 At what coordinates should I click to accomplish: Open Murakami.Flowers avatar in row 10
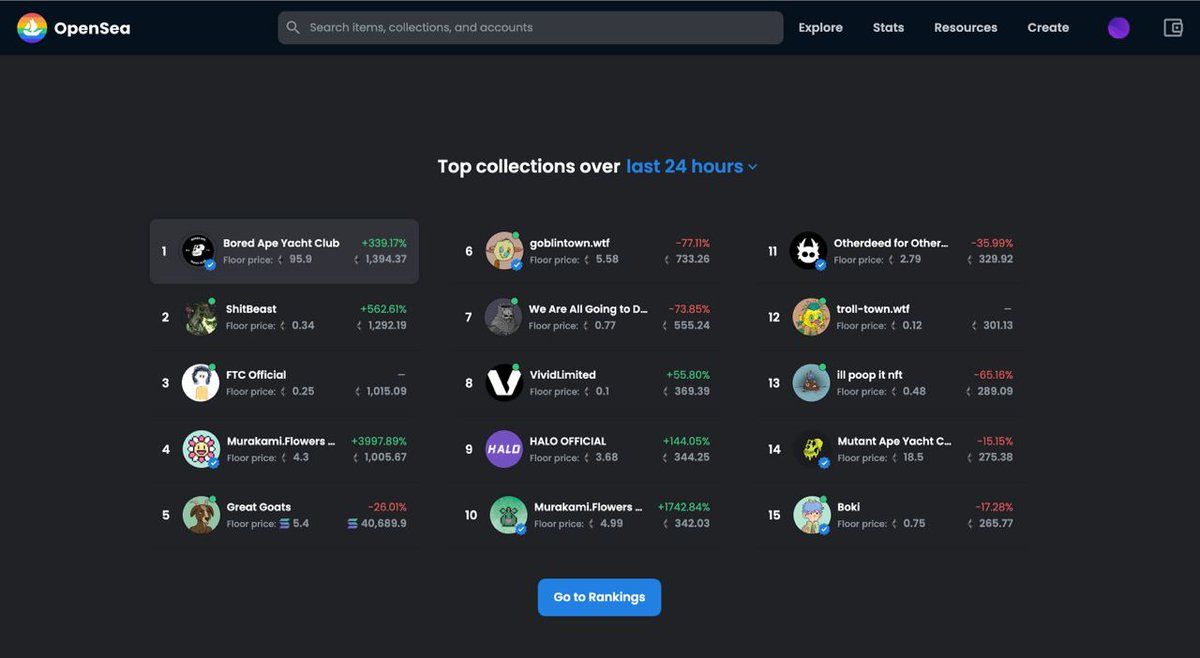click(x=508, y=515)
